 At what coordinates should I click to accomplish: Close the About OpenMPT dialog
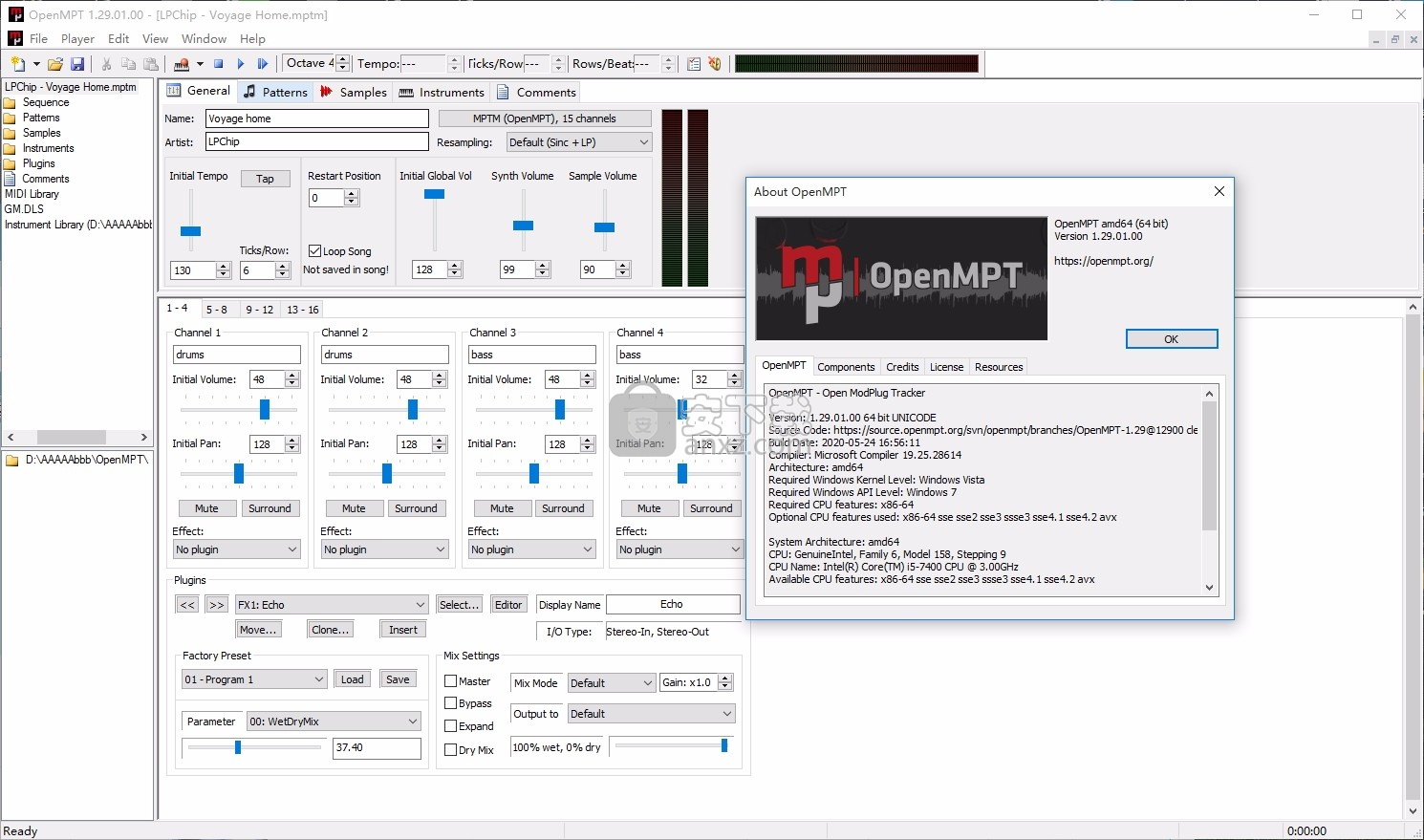(1219, 191)
